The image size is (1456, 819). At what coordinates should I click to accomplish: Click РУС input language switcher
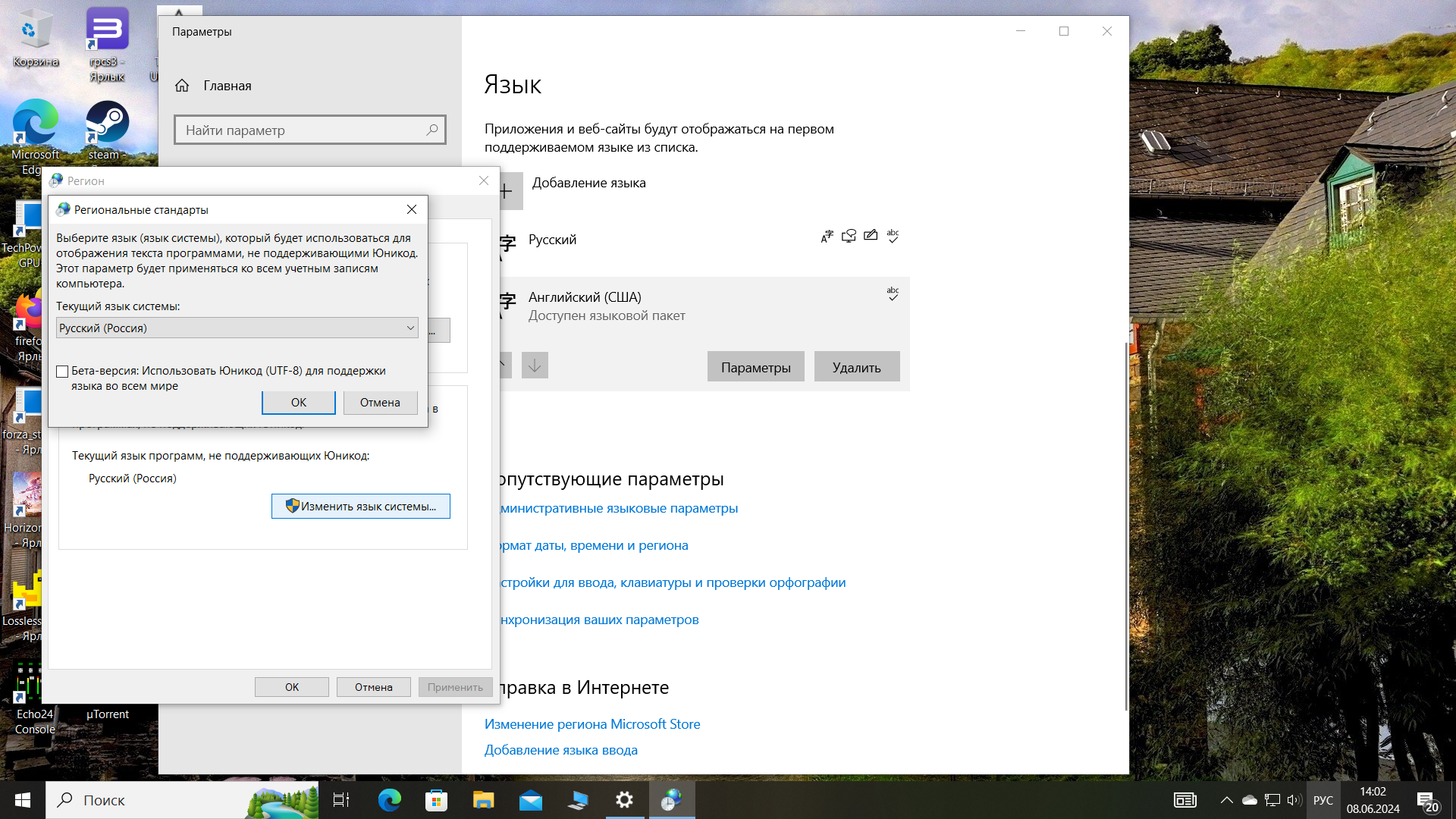[1323, 800]
